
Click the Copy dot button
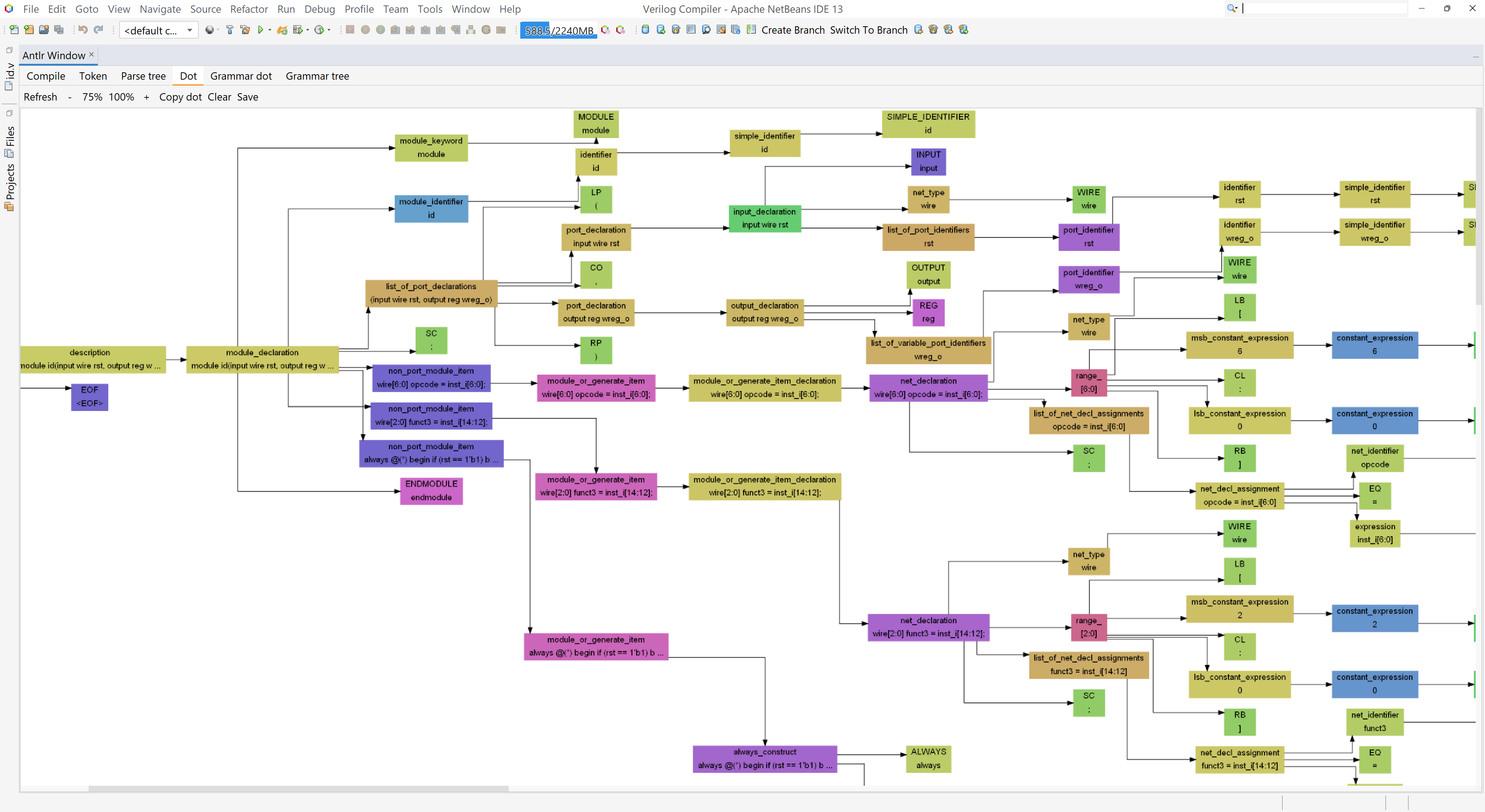pos(180,97)
